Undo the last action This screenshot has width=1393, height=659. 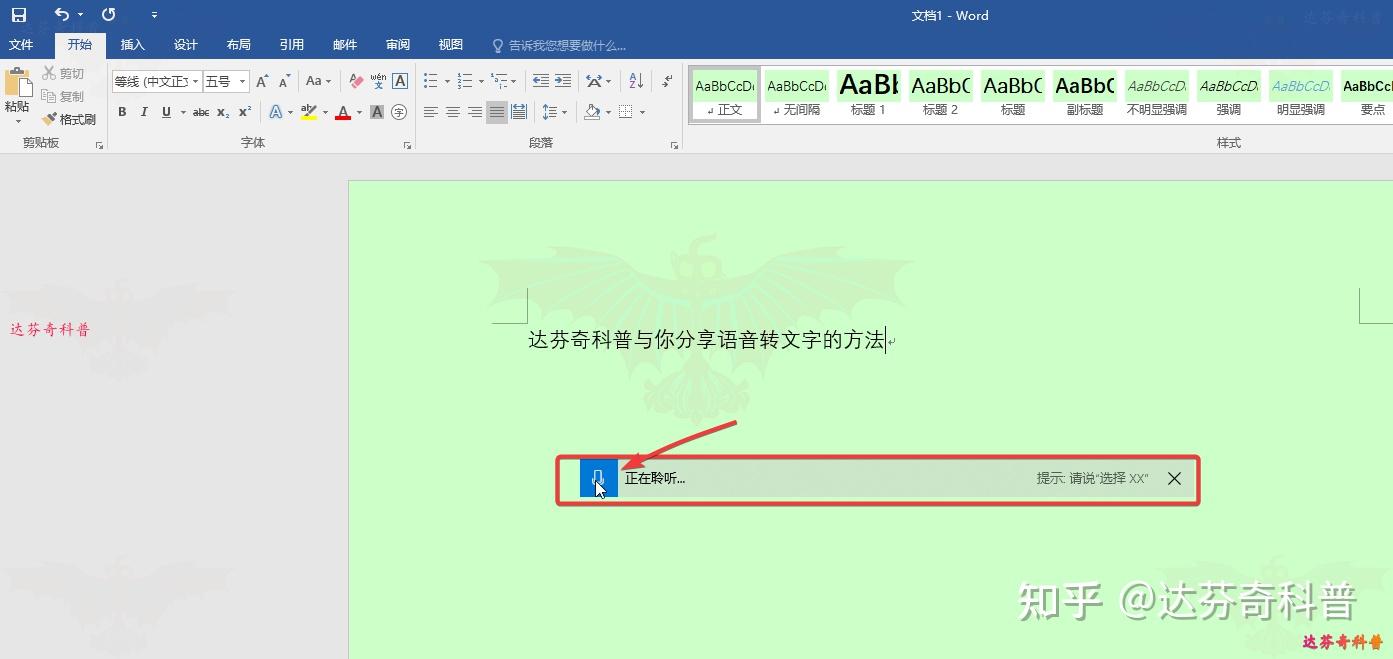(62, 15)
